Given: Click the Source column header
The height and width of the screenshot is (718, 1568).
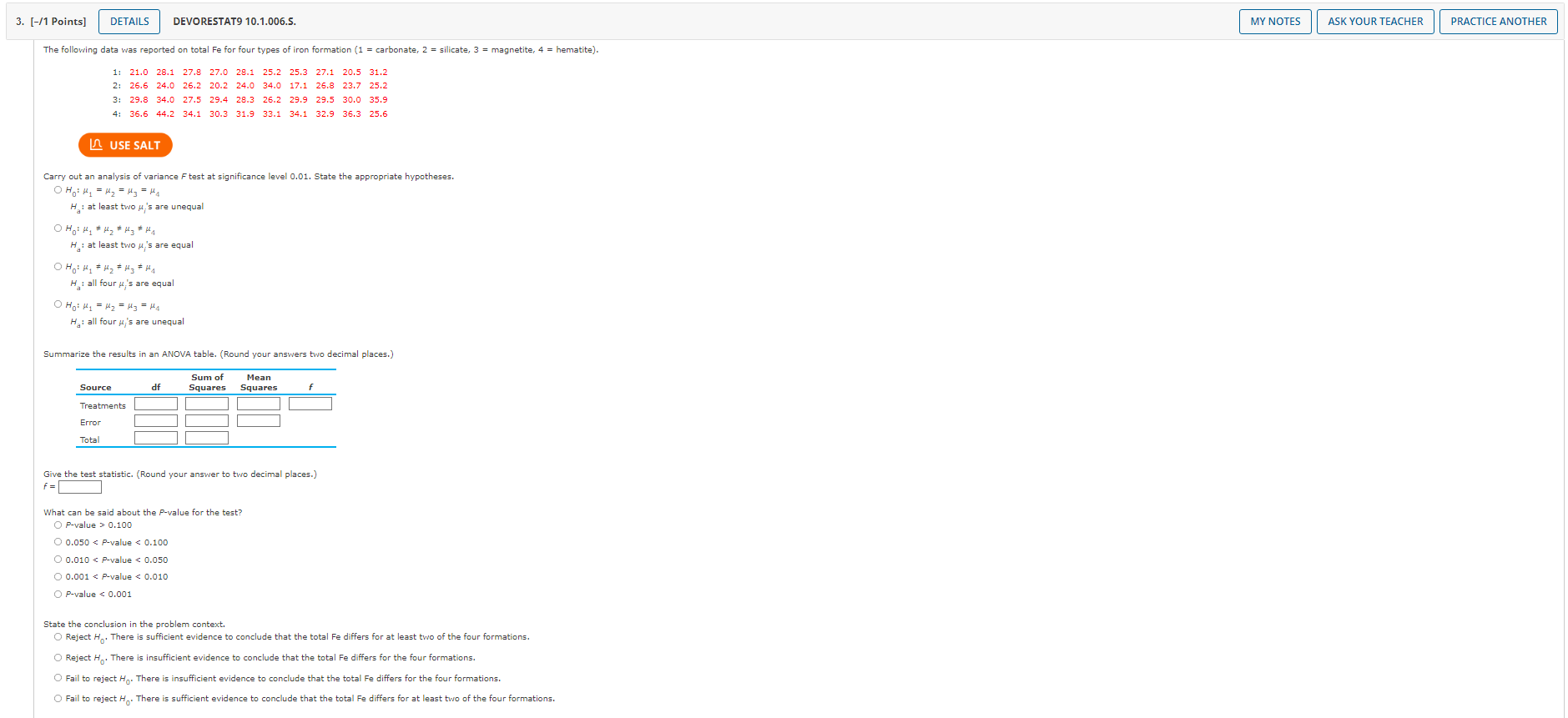Looking at the screenshot, I should 95,388.
